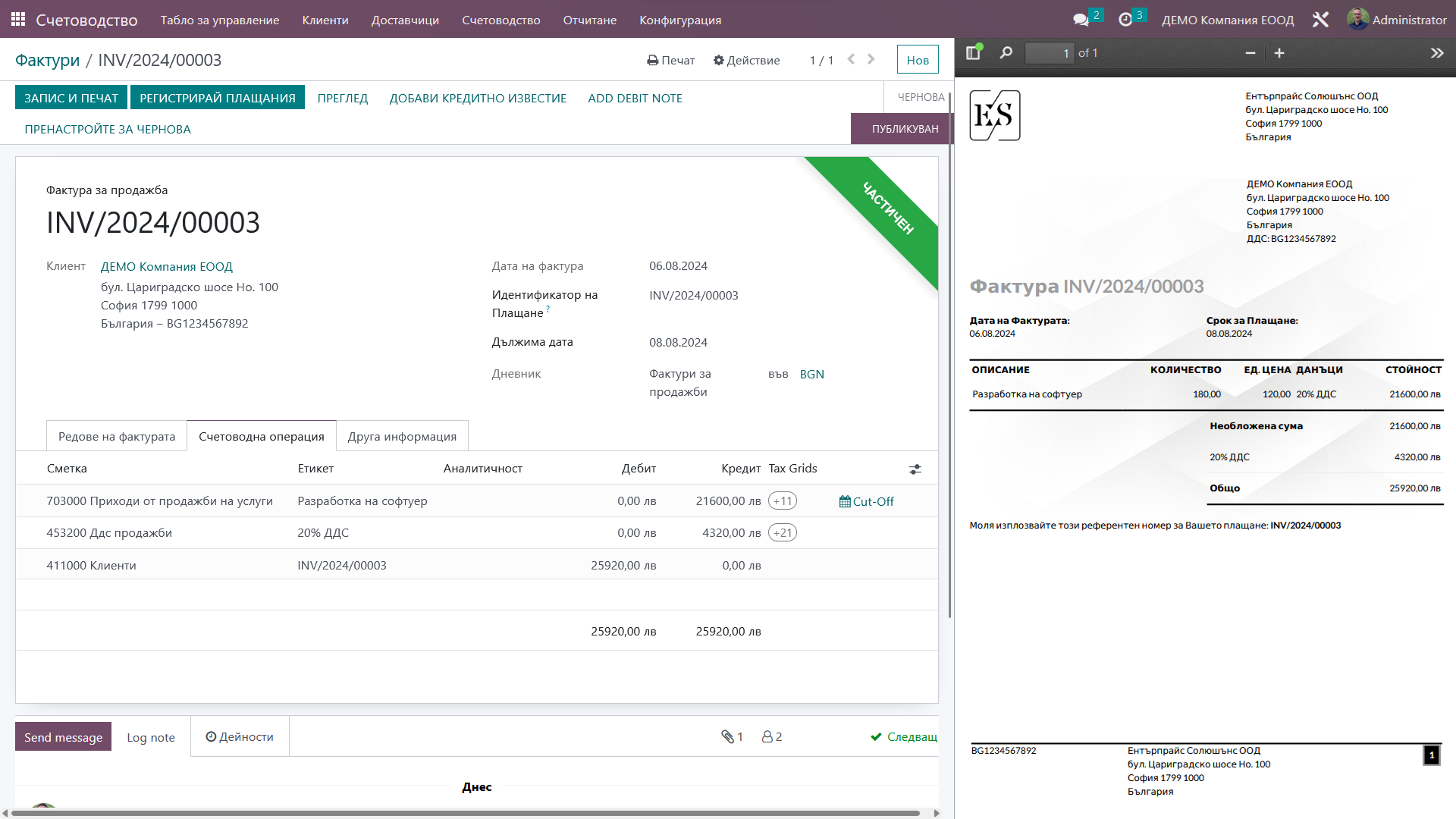1456x819 pixels.
Task: Open the apps grid menu icon
Action: pos(18,20)
